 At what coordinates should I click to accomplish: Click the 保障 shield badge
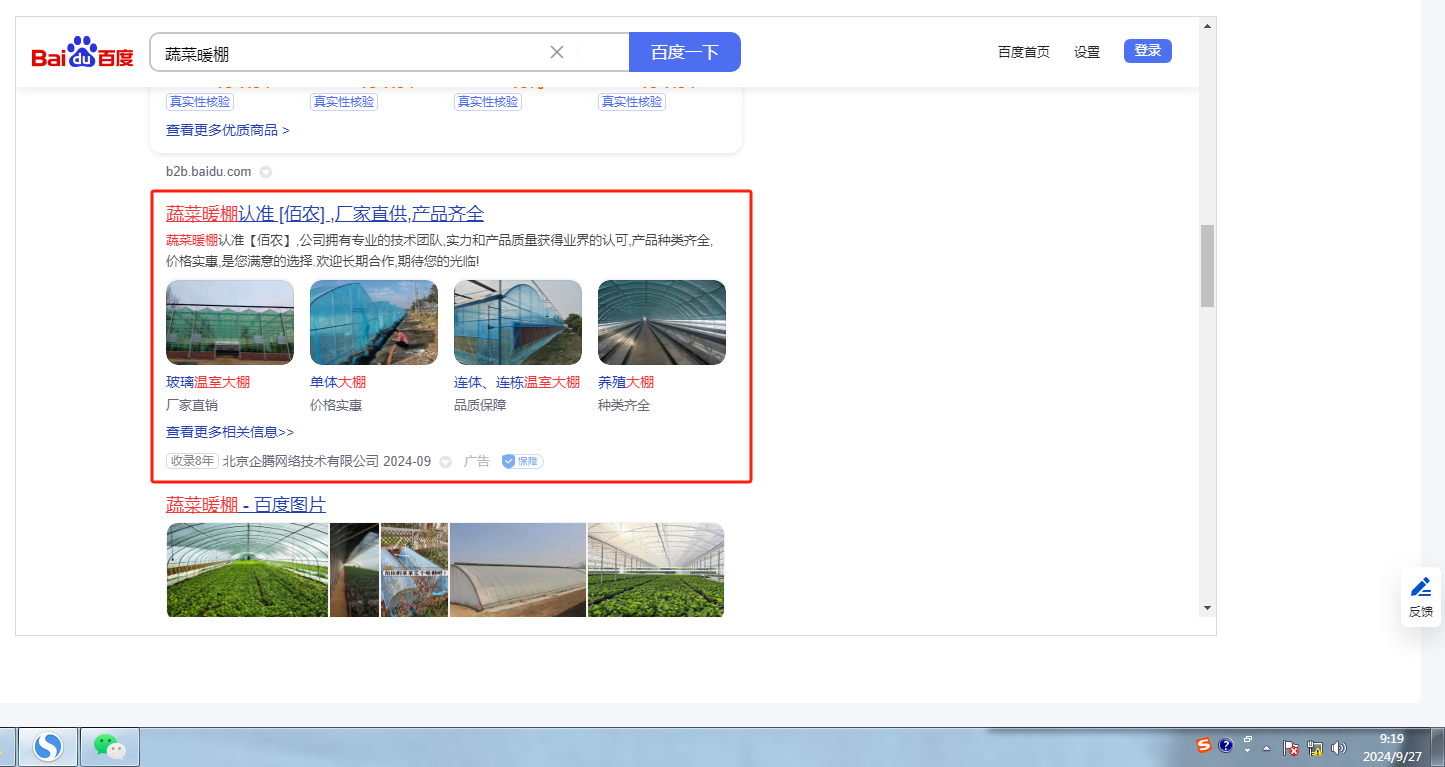point(522,461)
